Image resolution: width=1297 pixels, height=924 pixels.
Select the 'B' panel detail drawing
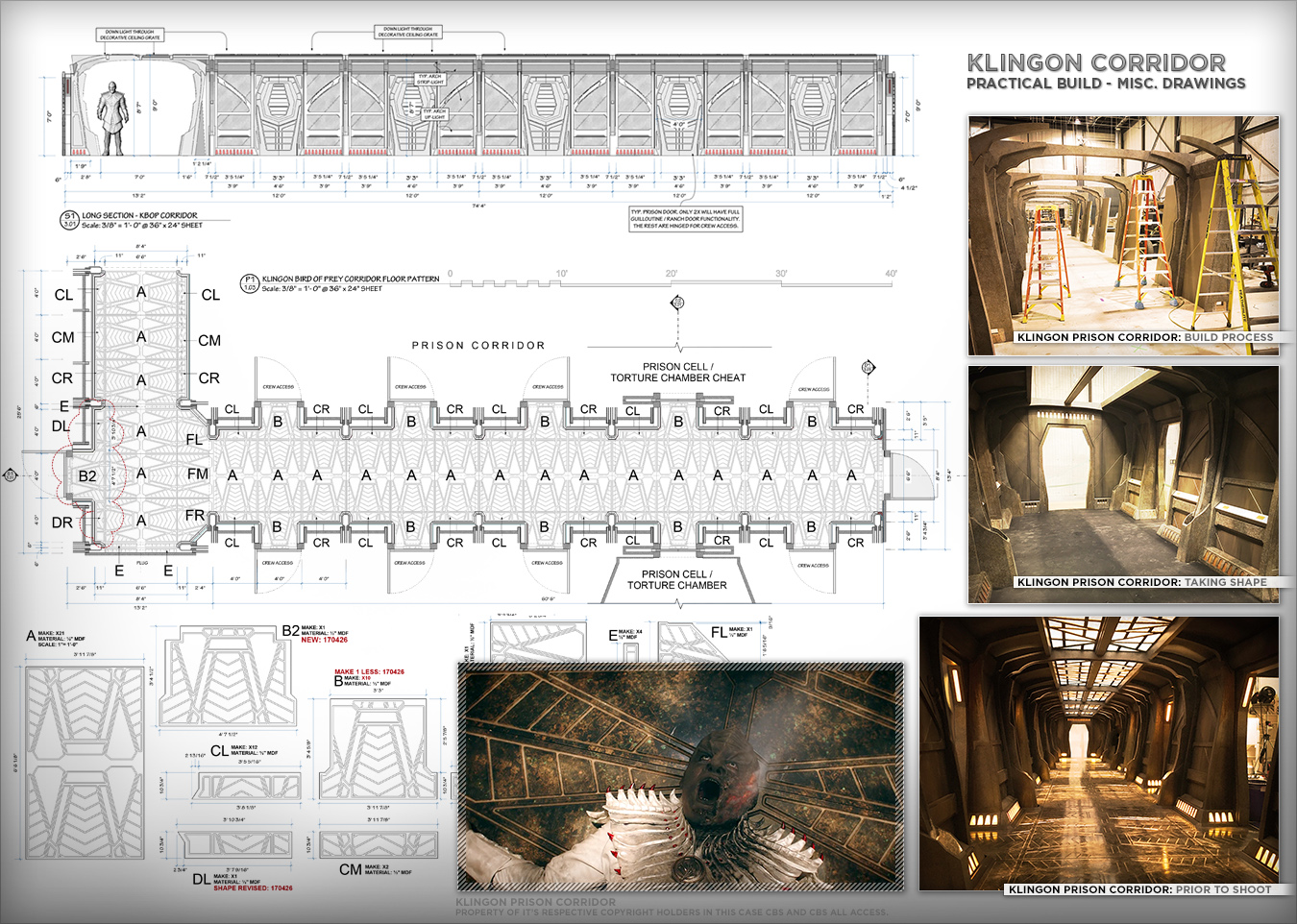[x=379, y=748]
